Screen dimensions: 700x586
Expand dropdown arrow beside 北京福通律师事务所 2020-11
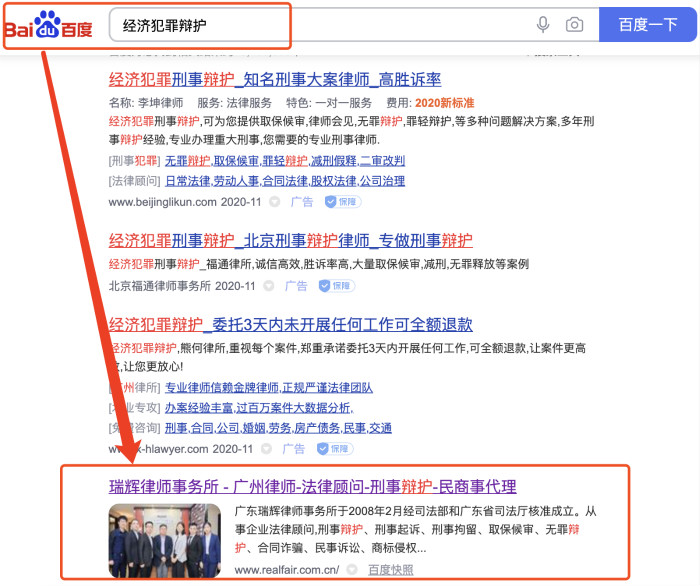tap(269, 286)
